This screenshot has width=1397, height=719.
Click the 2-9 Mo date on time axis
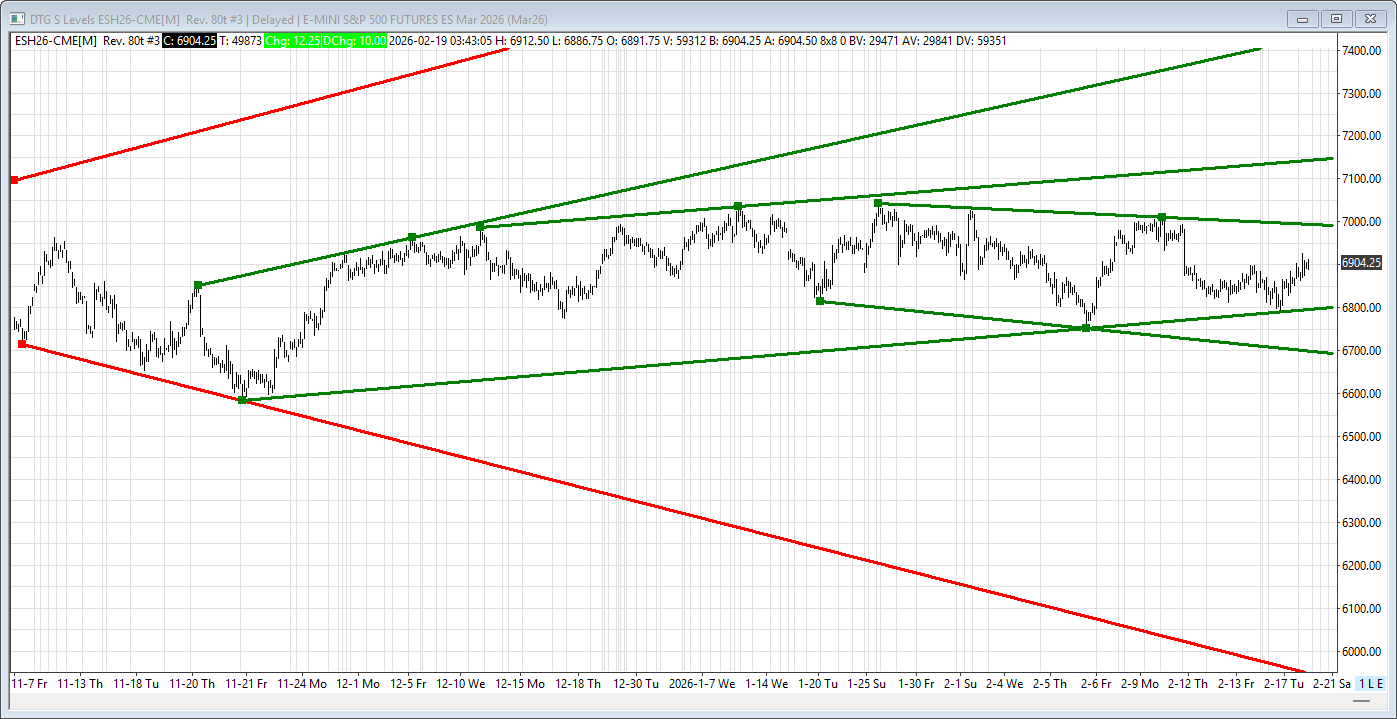click(1139, 684)
